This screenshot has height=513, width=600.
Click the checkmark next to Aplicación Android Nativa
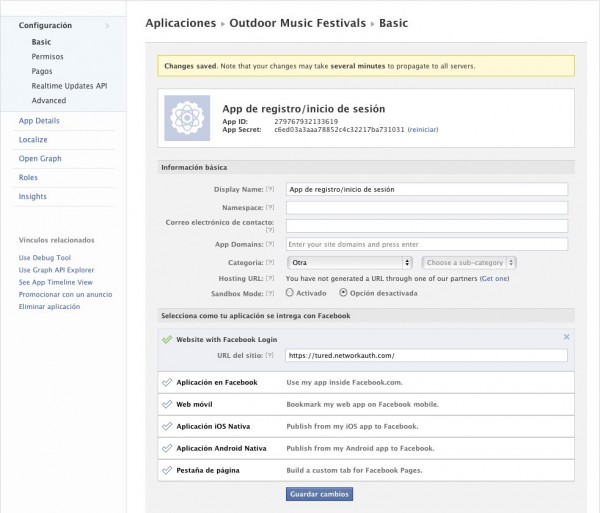[167, 448]
